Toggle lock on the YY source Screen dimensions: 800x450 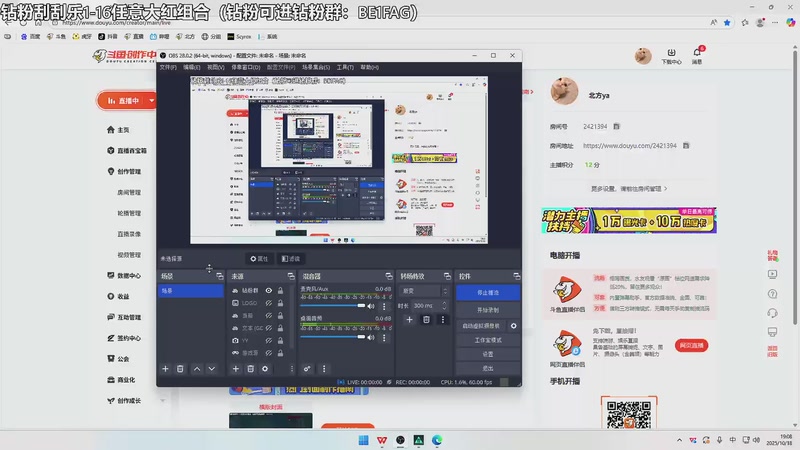280,340
